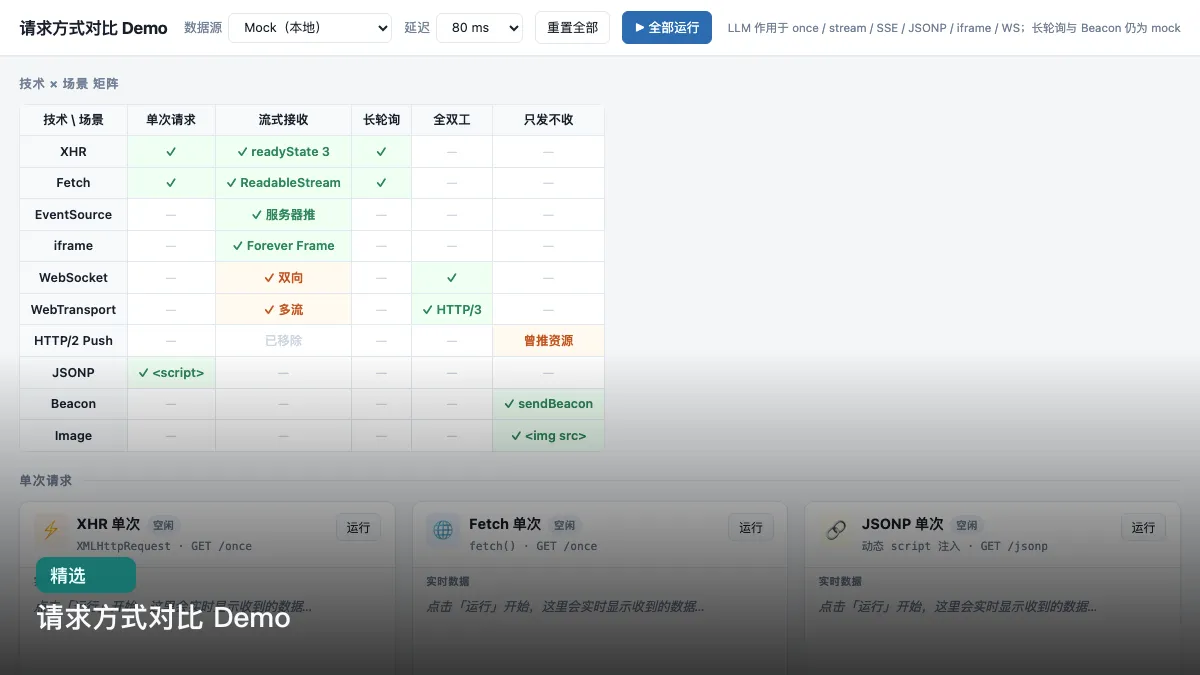Click the 实时数据 label in JSONP card
The width and height of the screenshot is (1200, 675).
click(x=840, y=581)
